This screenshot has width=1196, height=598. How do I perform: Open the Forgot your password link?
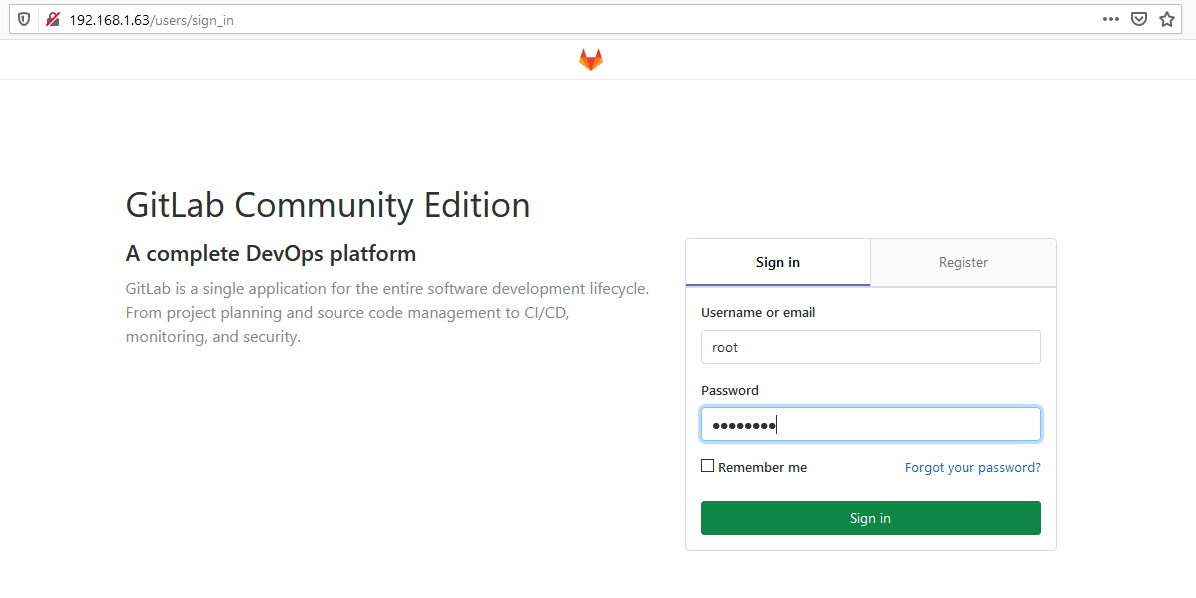[x=972, y=466]
